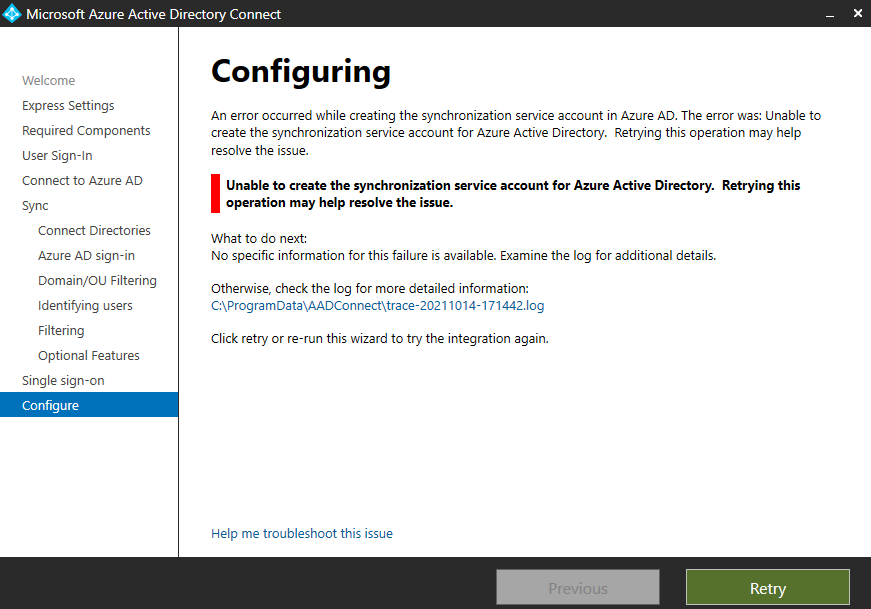Select the highlighted Configure step
The width and height of the screenshot is (871, 609).
[89, 405]
